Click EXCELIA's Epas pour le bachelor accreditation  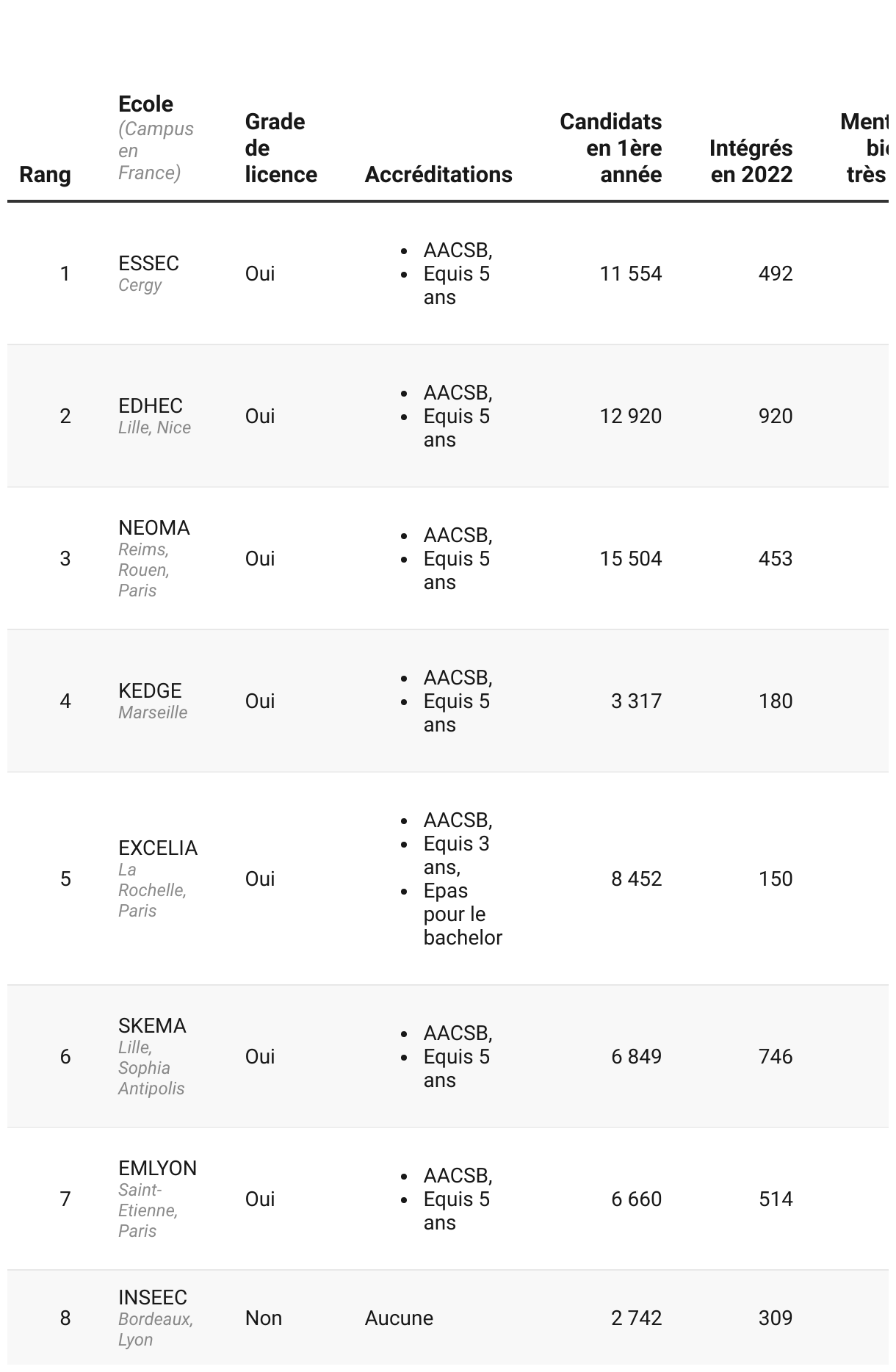(462, 914)
